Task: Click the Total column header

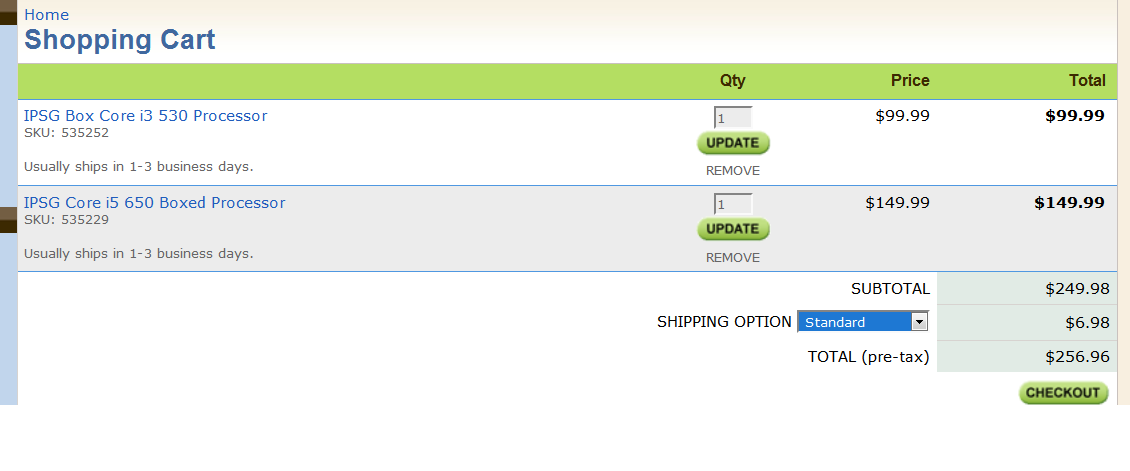Action: (1087, 81)
